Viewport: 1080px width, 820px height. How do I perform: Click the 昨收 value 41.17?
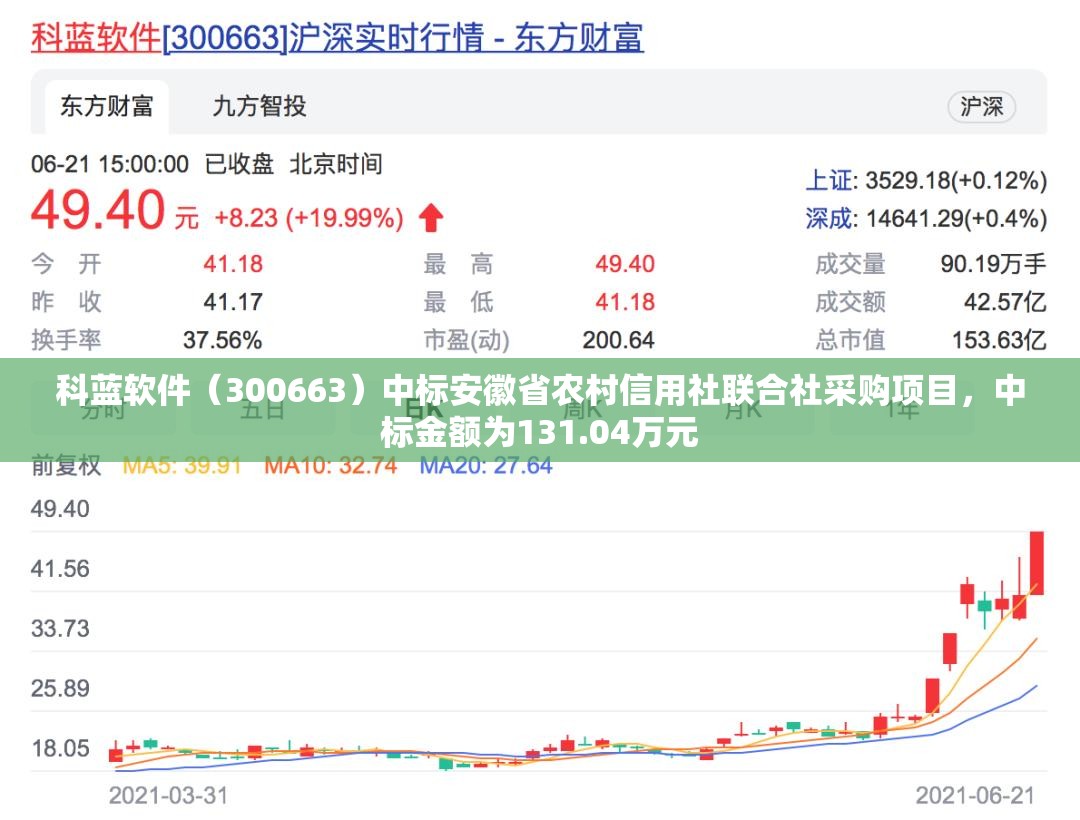click(x=233, y=302)
